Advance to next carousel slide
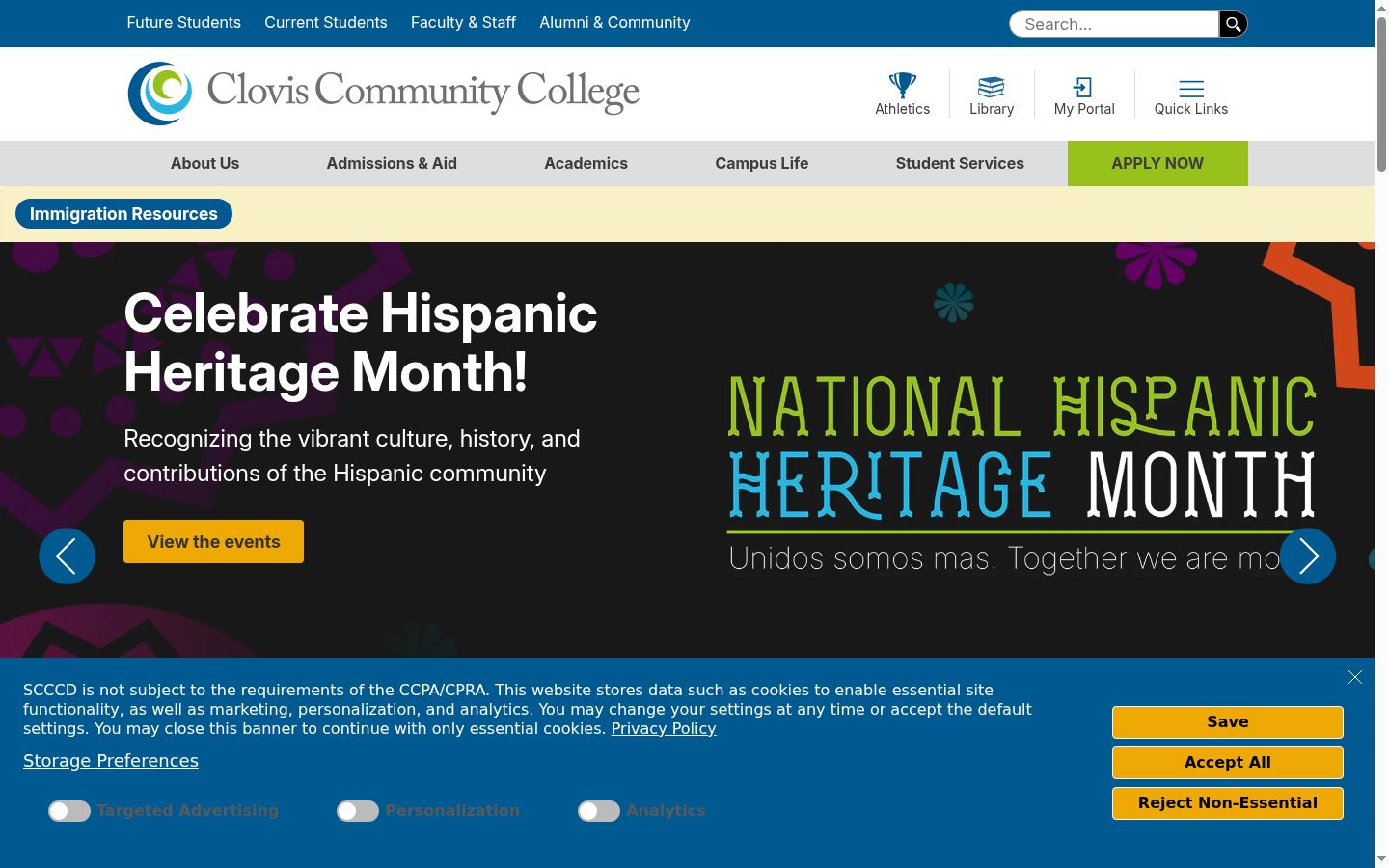Viewport: 1389px width, 868px height. point(1308,556)
